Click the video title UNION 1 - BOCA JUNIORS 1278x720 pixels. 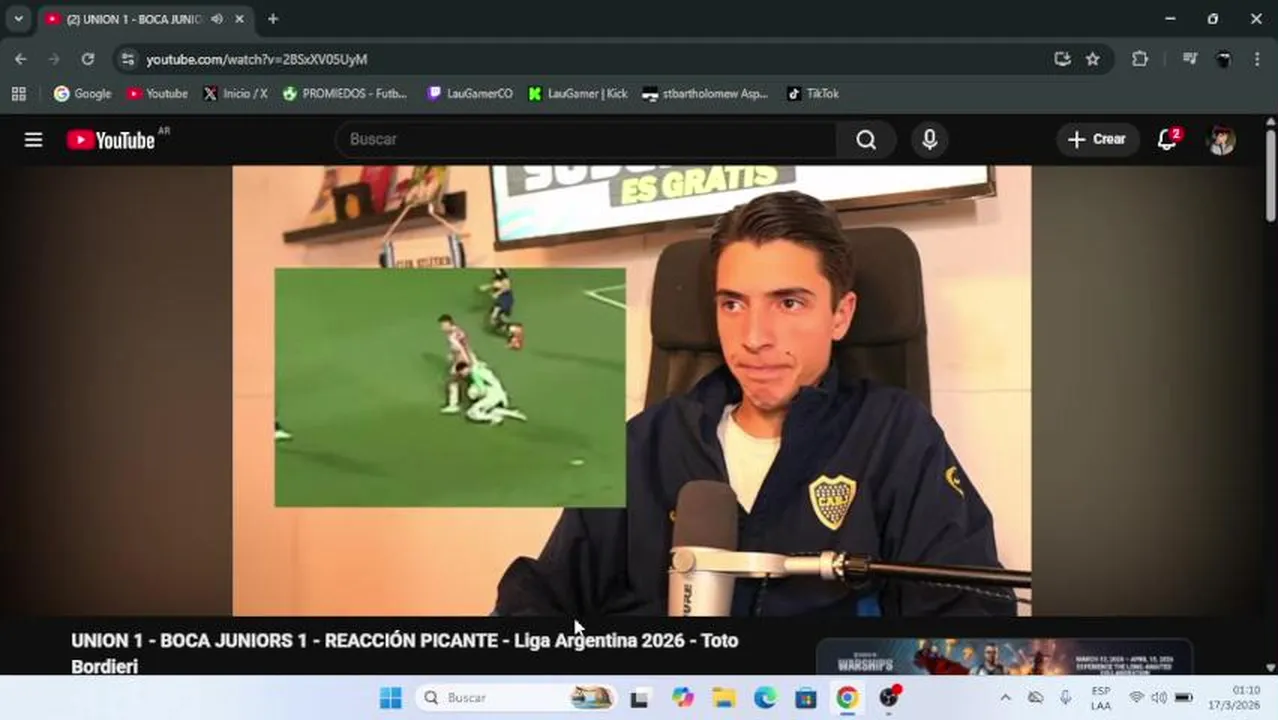coord(404,653)
